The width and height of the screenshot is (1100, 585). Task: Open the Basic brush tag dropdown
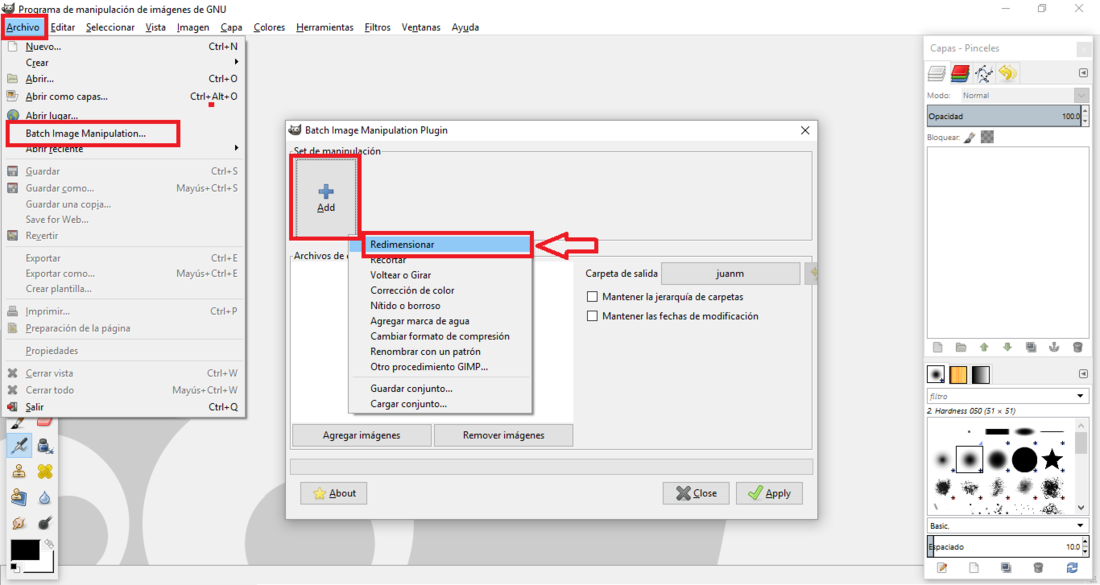click(x=1007, y=525)
